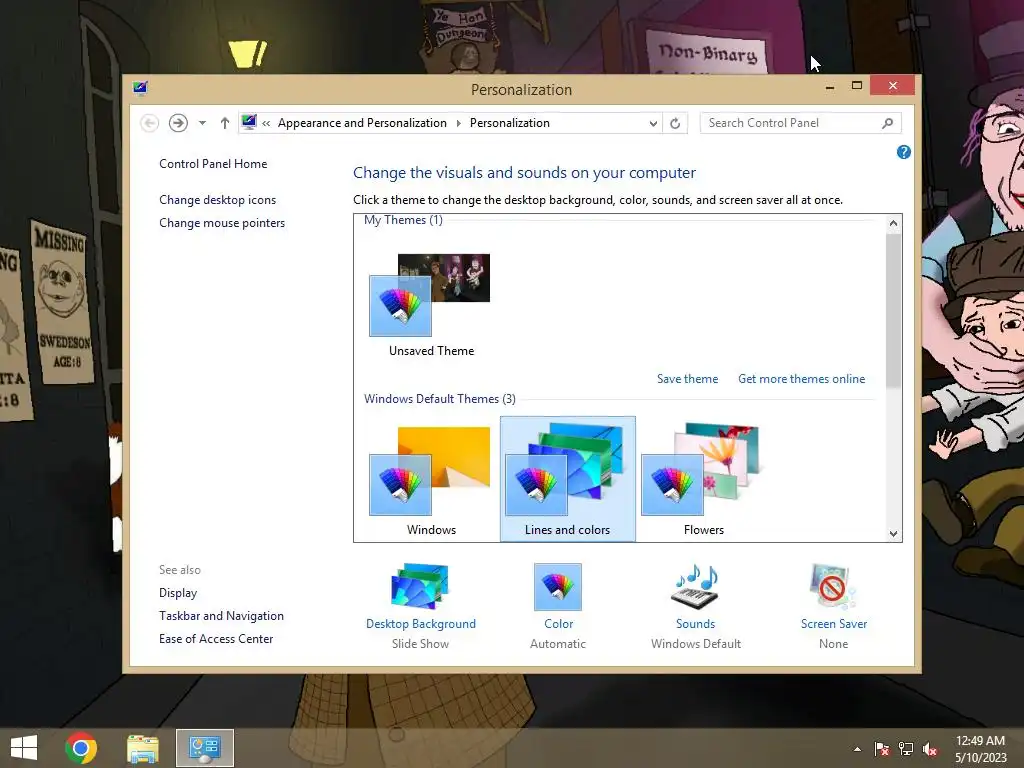Open the recent locations dropdown arrow
Viewport: 1024px width, 768px height.
202,123
